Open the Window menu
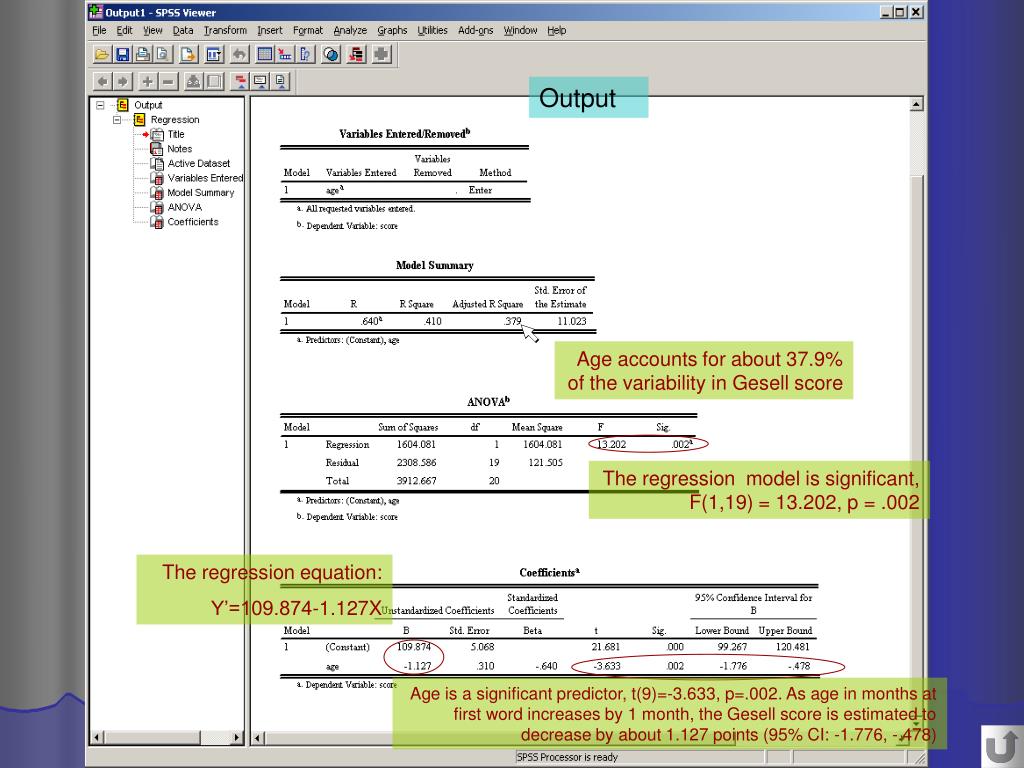Image resolution: width=1024 pixels, height=768 pixels. [520, 30]
